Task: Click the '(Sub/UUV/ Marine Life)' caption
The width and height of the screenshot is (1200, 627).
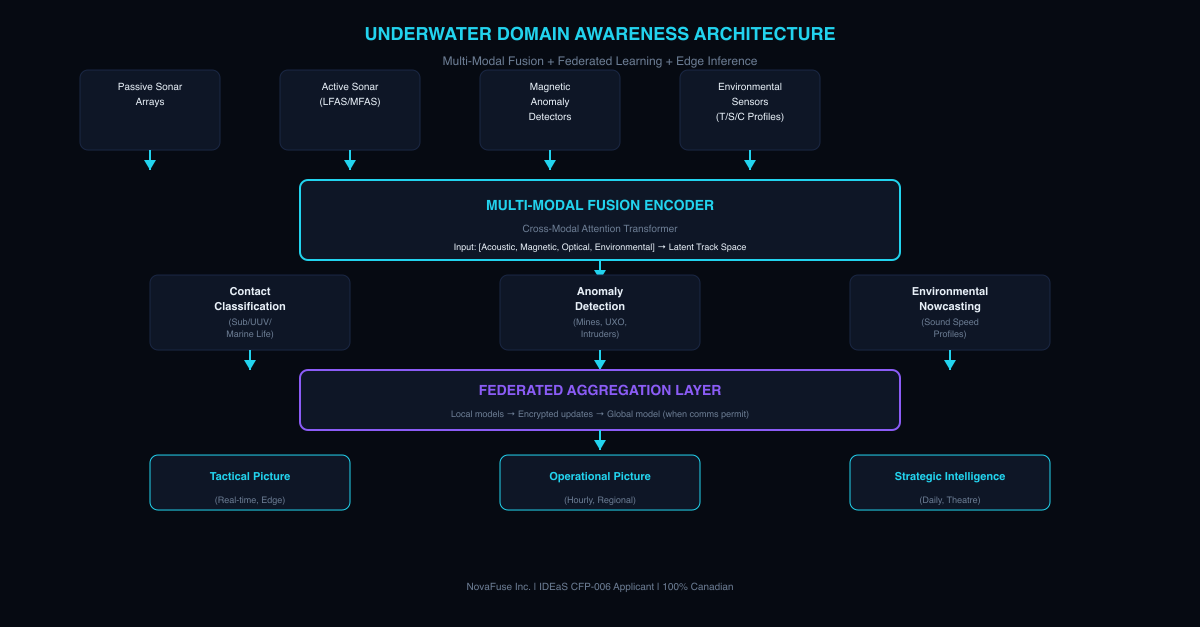Action: click(250, 328)
